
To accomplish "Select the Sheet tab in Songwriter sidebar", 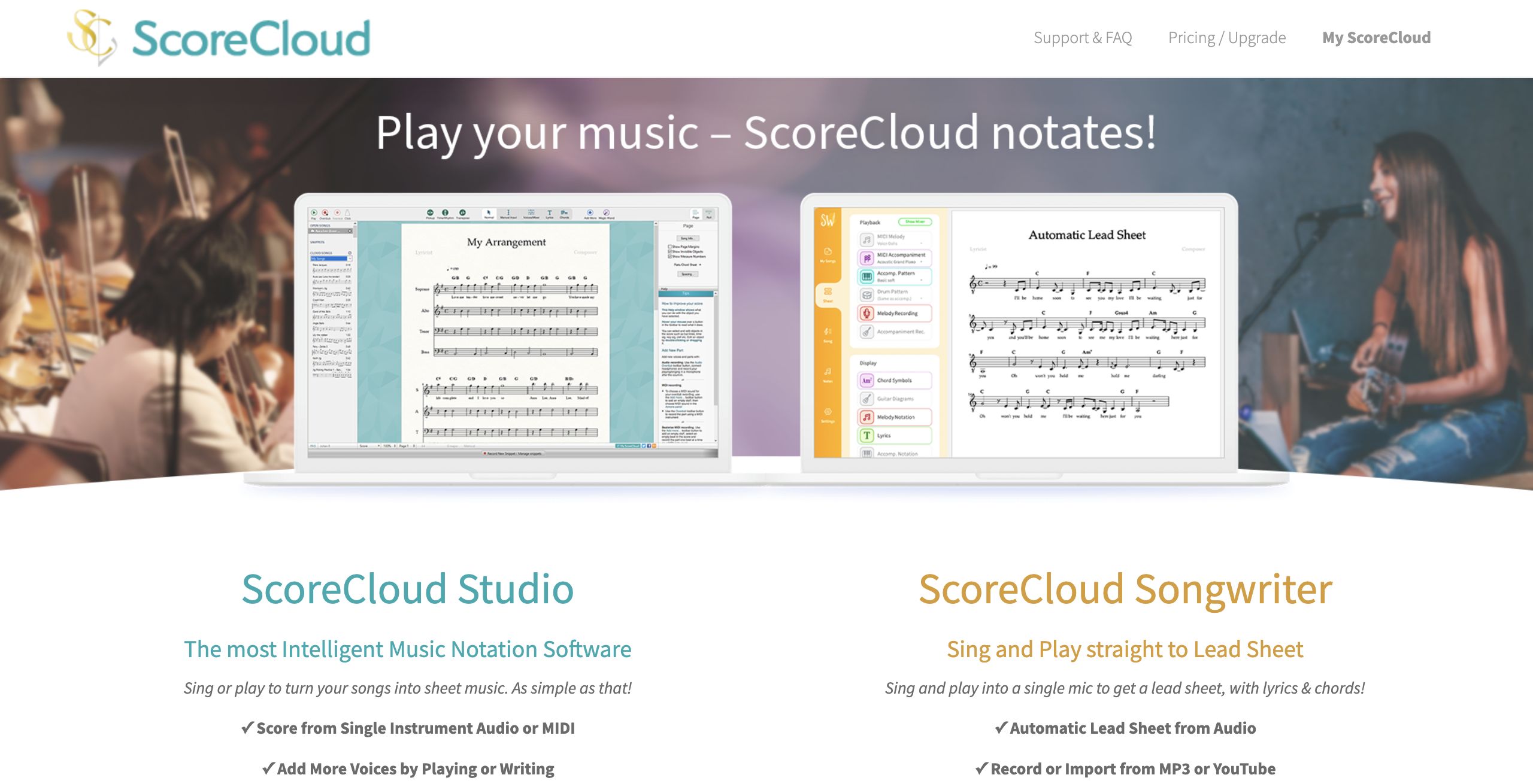I will tap(828, 295).
